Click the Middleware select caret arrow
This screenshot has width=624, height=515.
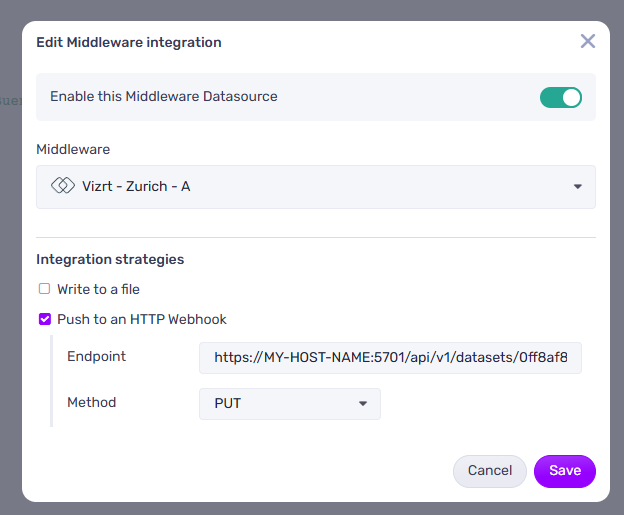pyautogui.click(x=578, y=187)
